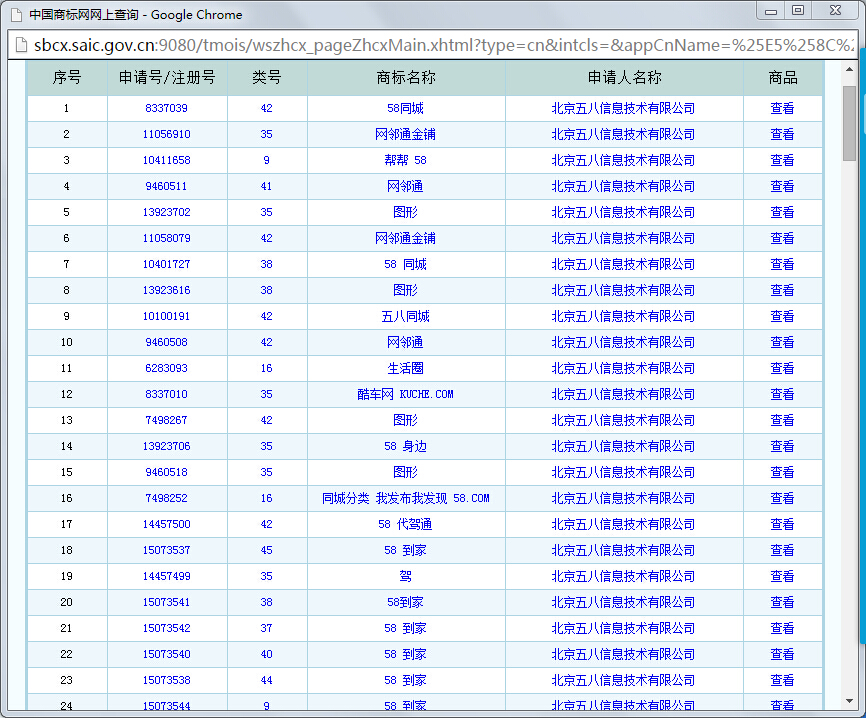866x718 pixels.
Task: Click 查看 goods link for row 12
Action: [x=783, y=394]
